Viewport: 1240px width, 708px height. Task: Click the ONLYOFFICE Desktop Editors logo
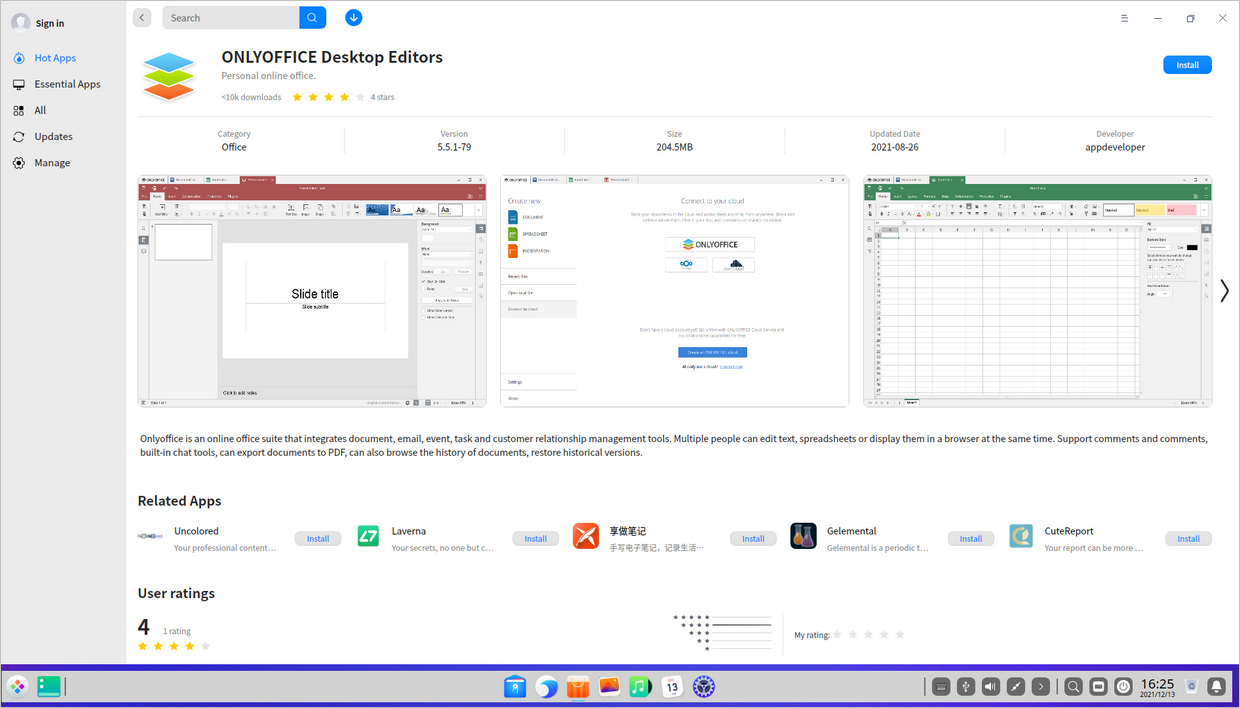click(168, 77)
